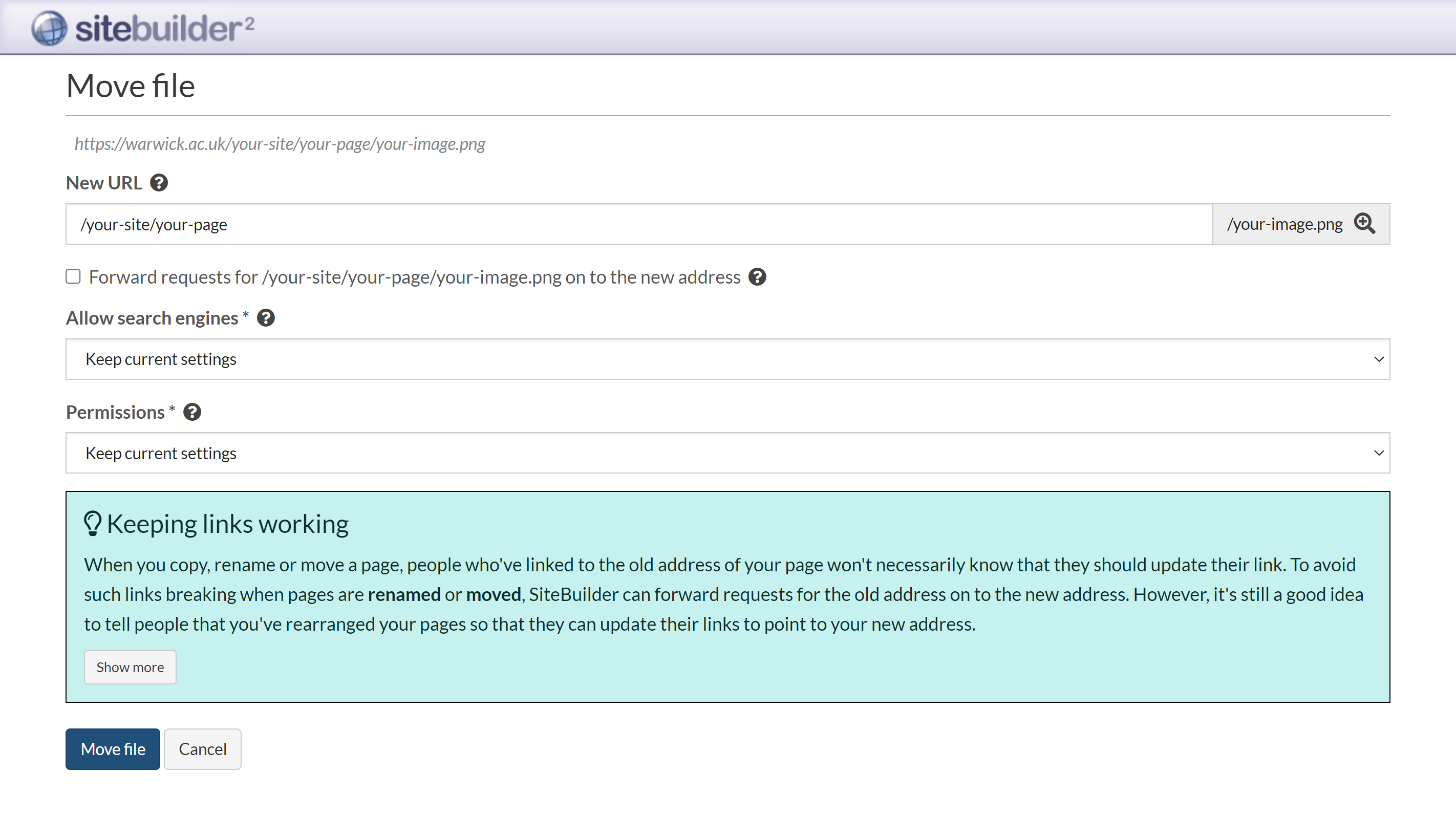This screenshot has height=816, width=1456.
Task: Open the Permissions dropdown
Action: click(x=727, y=453)
